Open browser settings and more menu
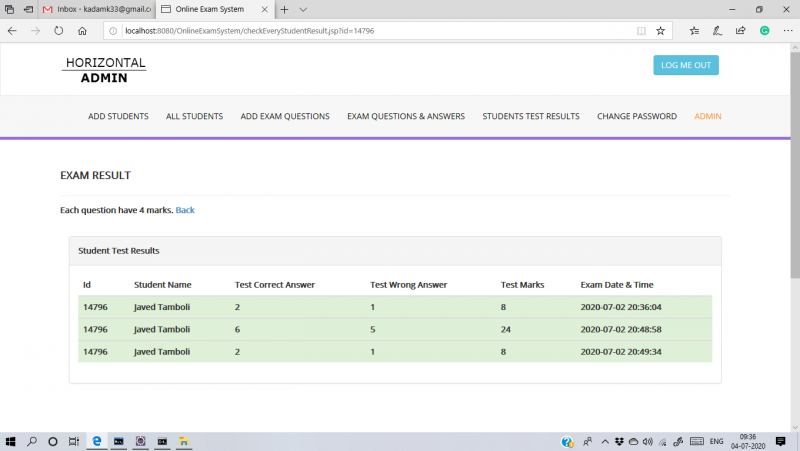 pos(788,31)
